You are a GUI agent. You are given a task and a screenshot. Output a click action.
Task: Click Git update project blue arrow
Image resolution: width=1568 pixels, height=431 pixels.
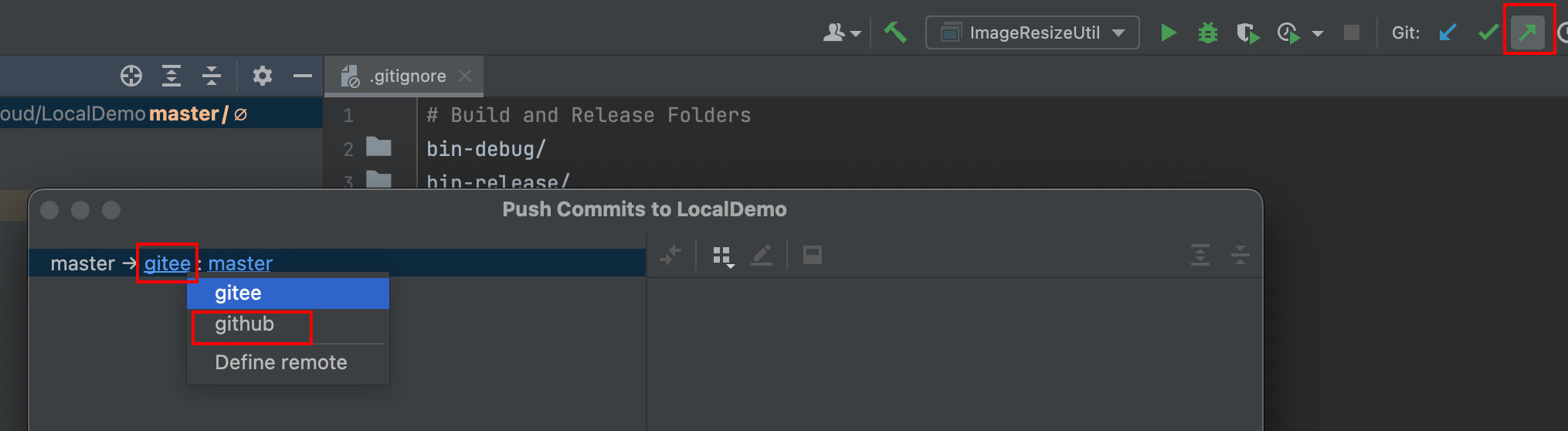click(1448, 33)
